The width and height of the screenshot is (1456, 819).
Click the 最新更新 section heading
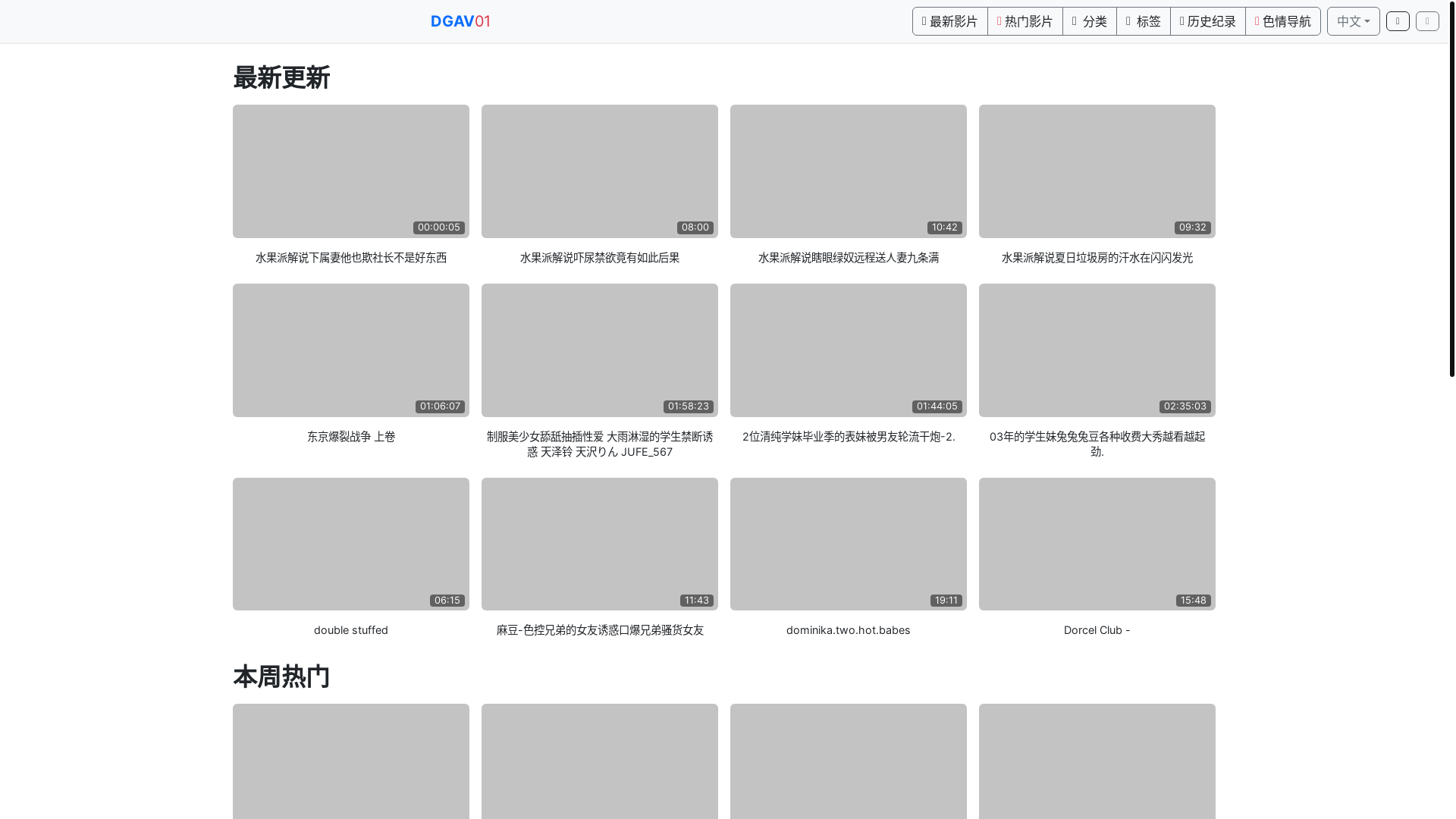click(281, 78)
